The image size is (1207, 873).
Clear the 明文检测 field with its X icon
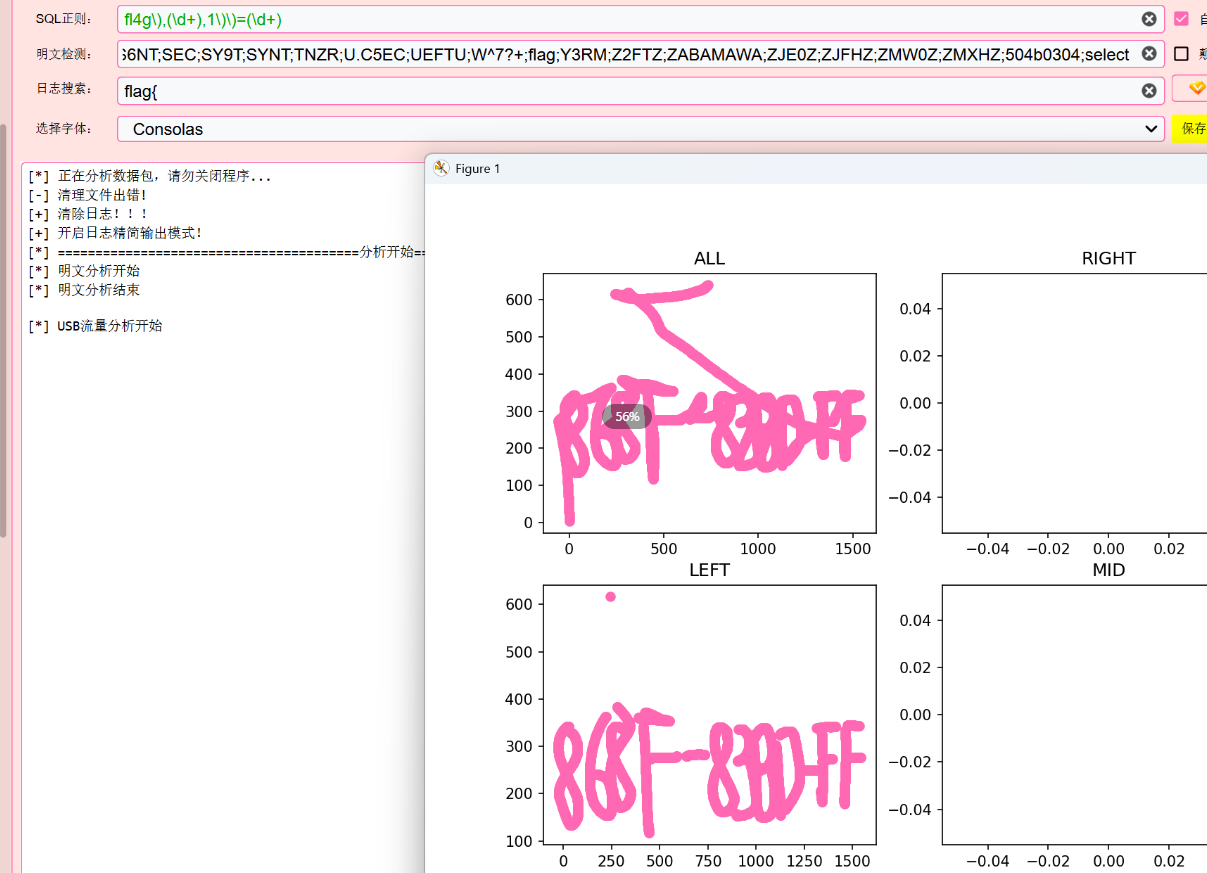(x=1149, y=54)
